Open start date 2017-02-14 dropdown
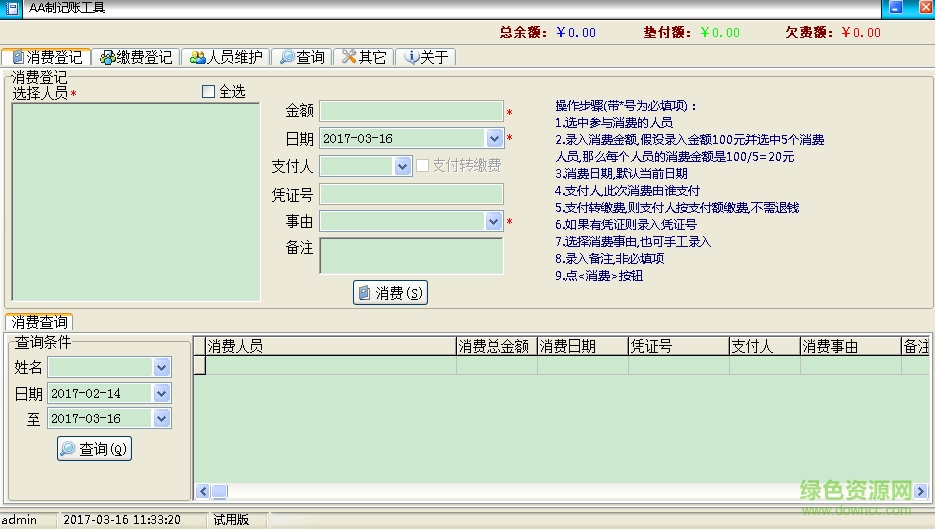935x529 pixels. [x=162, y=393]
